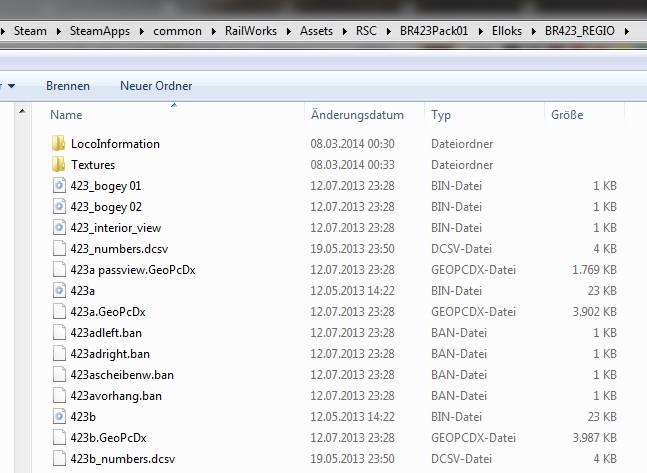
Task: Navigate to SteamApps in the breadcrumb path
Action: coord(100,31)
